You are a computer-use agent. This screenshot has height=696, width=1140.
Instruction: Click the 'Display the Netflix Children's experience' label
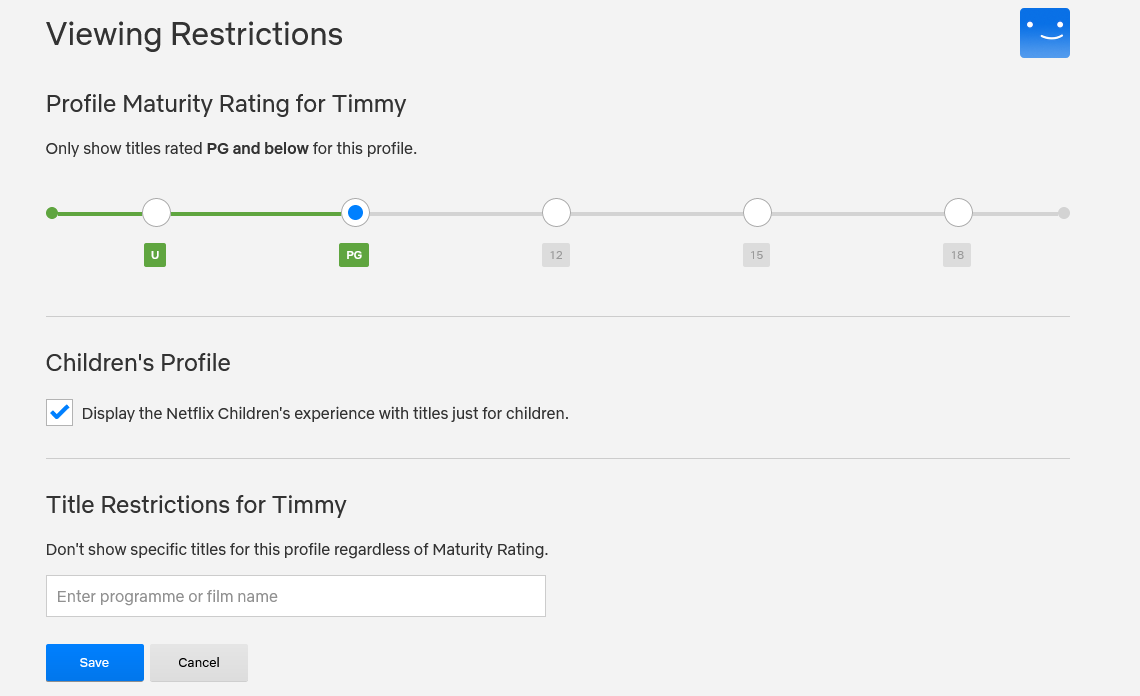click(325, 413)
